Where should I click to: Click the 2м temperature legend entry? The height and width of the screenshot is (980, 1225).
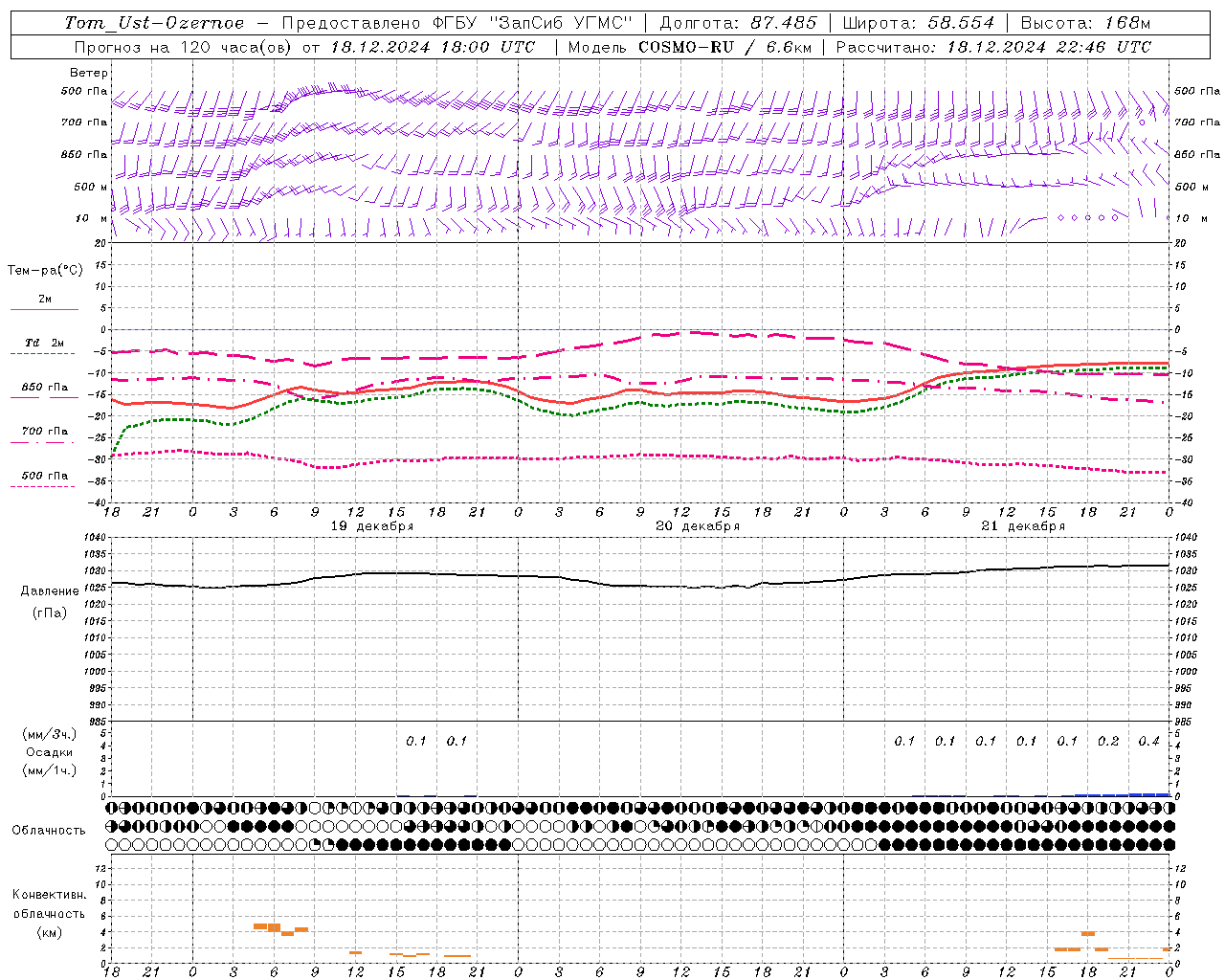pos(45,299)
